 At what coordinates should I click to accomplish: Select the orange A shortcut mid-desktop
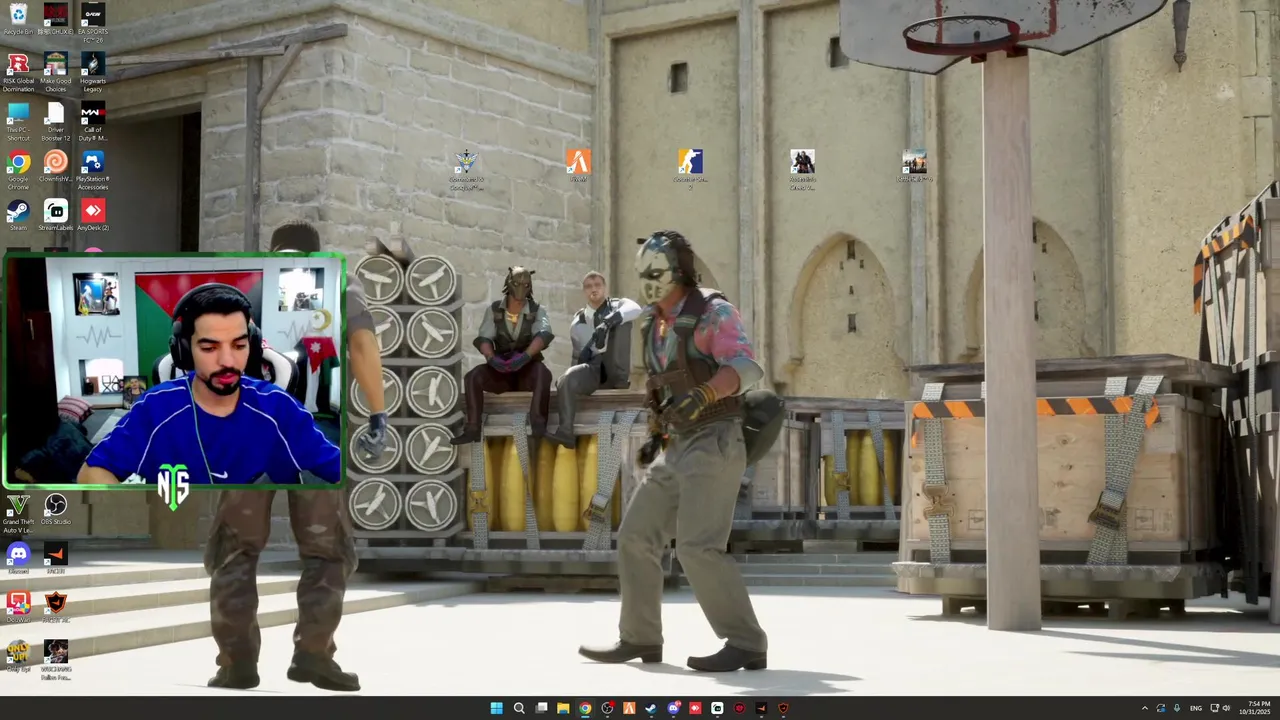tap(578, 166)
